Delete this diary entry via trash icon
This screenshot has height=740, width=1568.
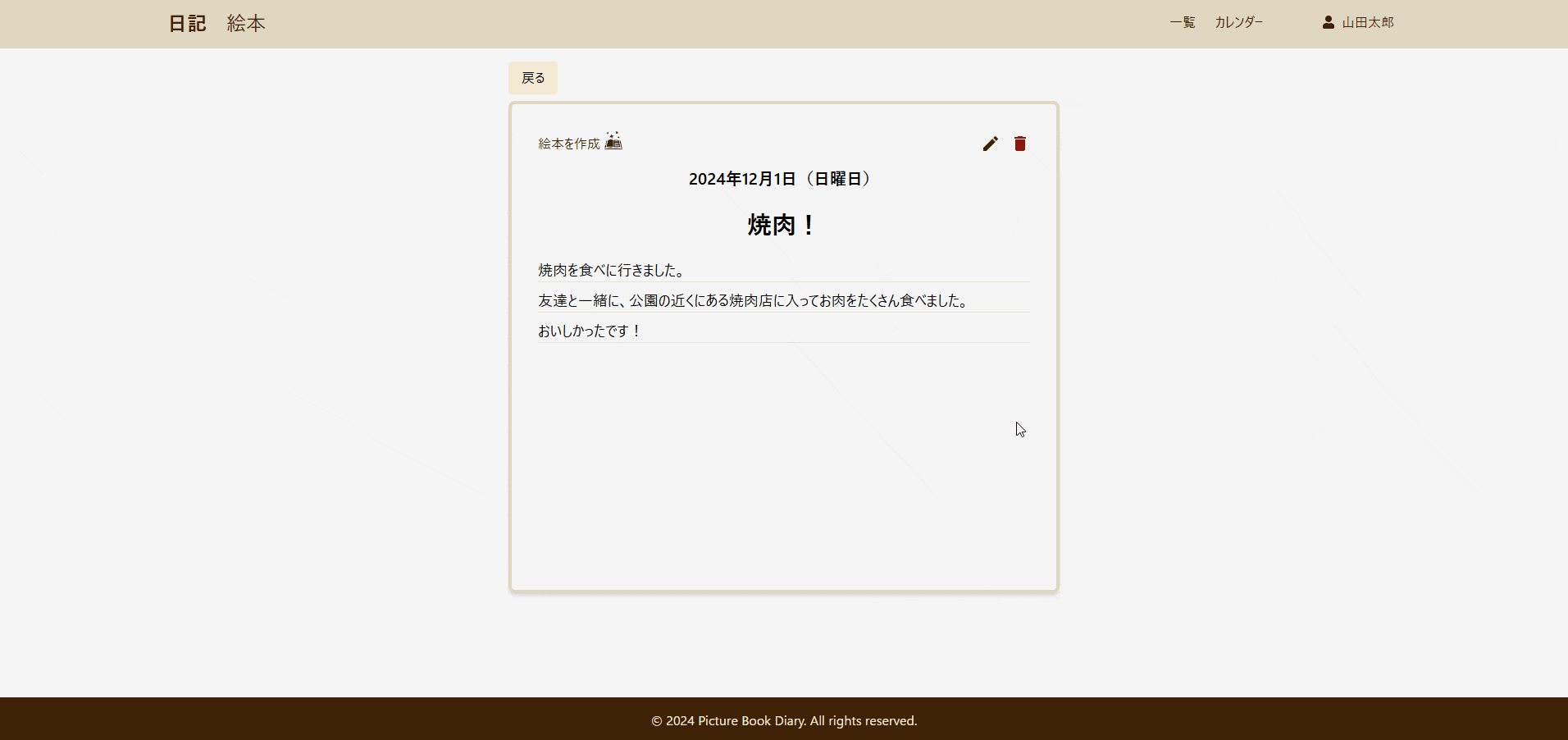click(1020, 144)
